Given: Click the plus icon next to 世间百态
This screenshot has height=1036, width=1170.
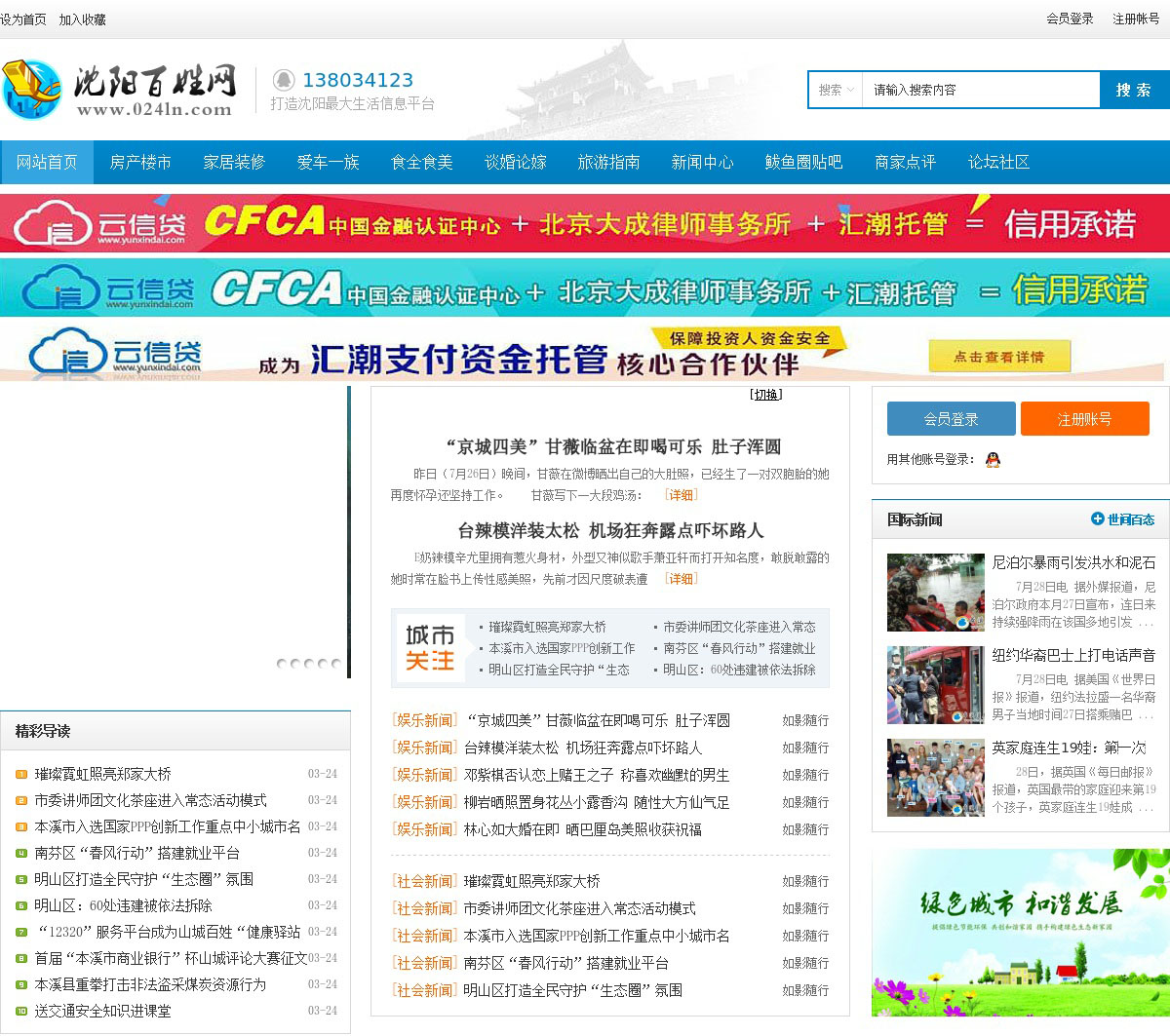Looking at the screenshot, I should coord(1097,519).
